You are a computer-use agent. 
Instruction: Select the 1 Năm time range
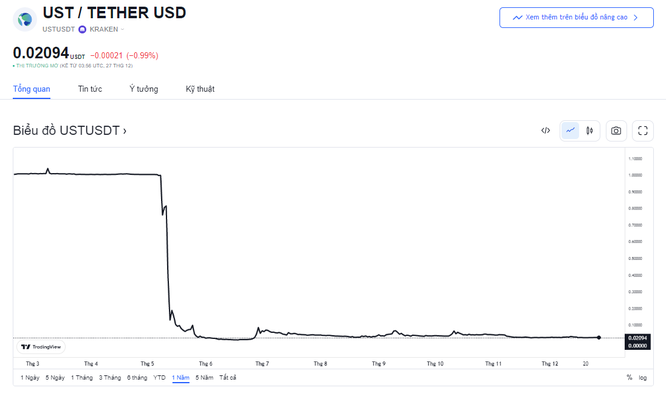[181, 377]
